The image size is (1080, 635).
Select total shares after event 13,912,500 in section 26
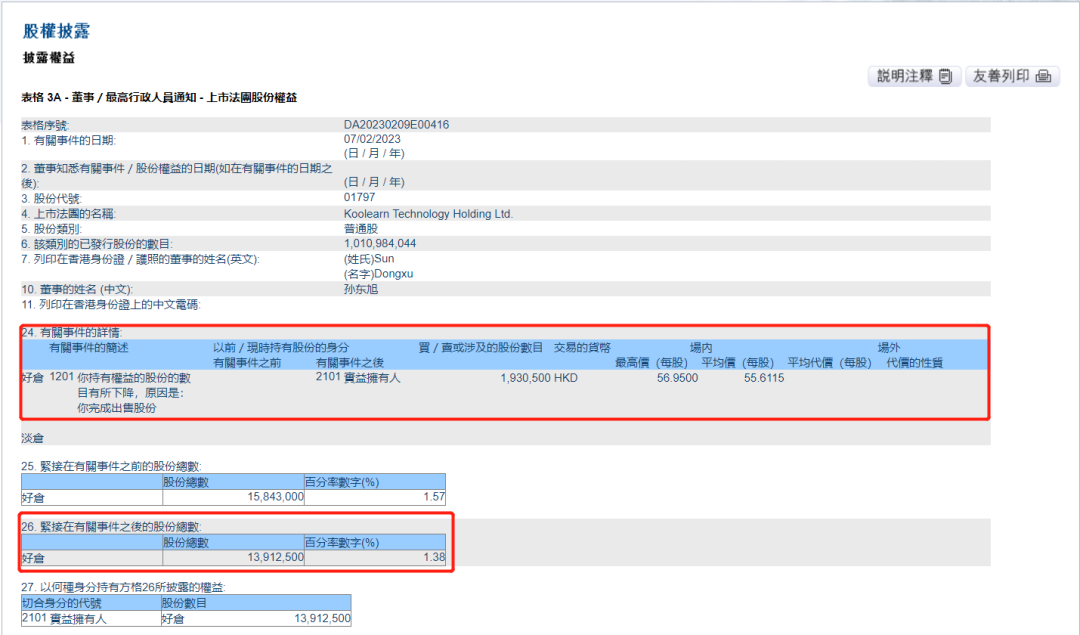tap(276, 557)
